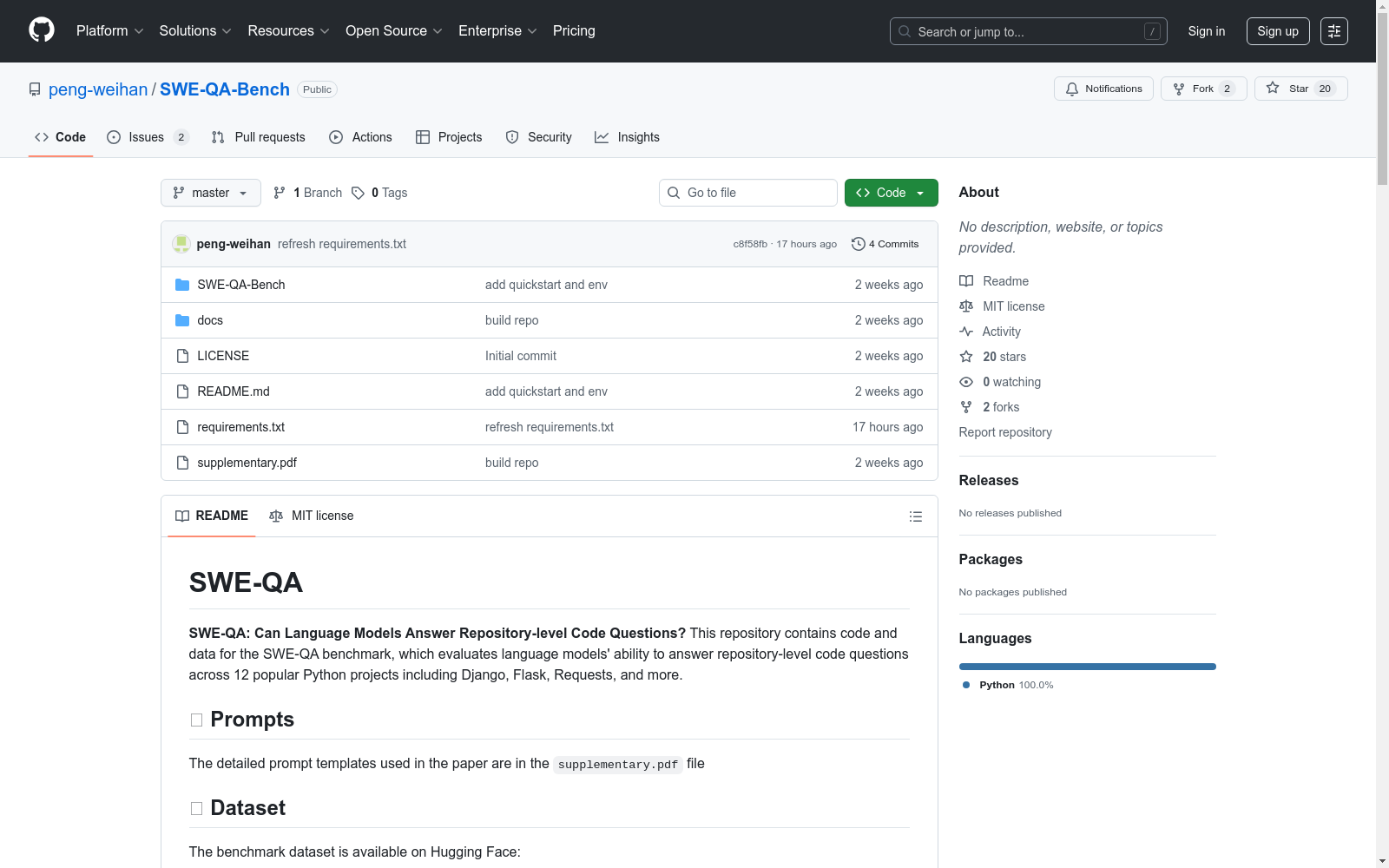Screen dimensions: 1389x868
Task: Open commit hash c8f58fb
Action: tap(750, 244)
